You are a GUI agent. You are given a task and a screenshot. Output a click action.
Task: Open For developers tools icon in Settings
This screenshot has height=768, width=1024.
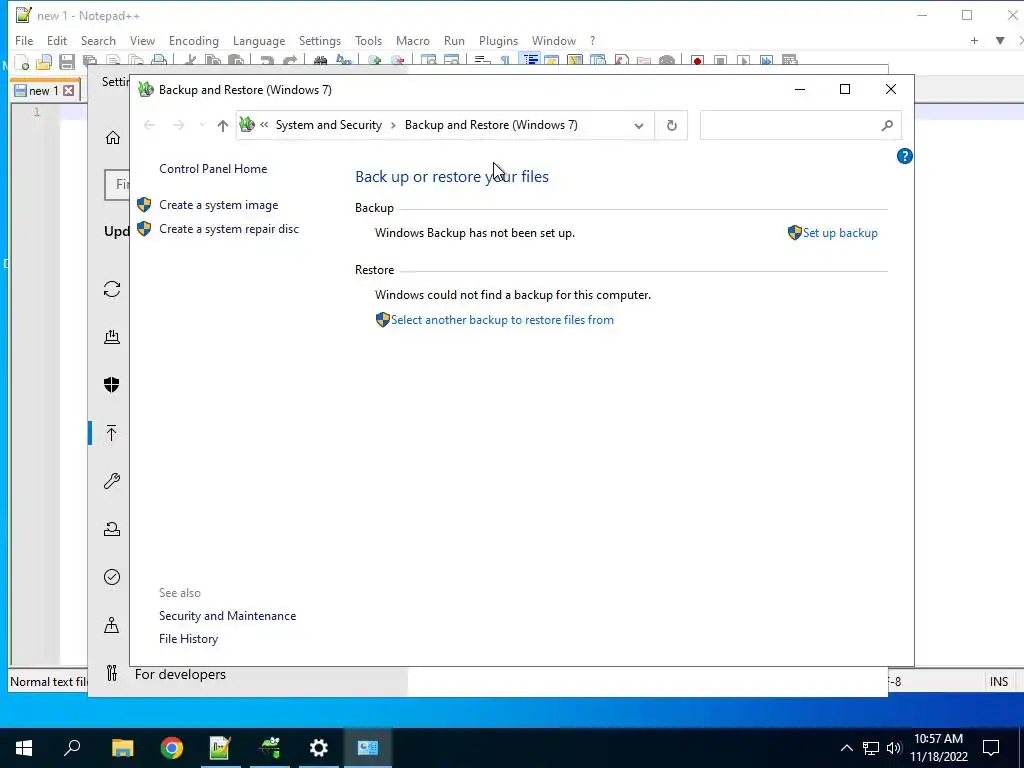[112, 673]
